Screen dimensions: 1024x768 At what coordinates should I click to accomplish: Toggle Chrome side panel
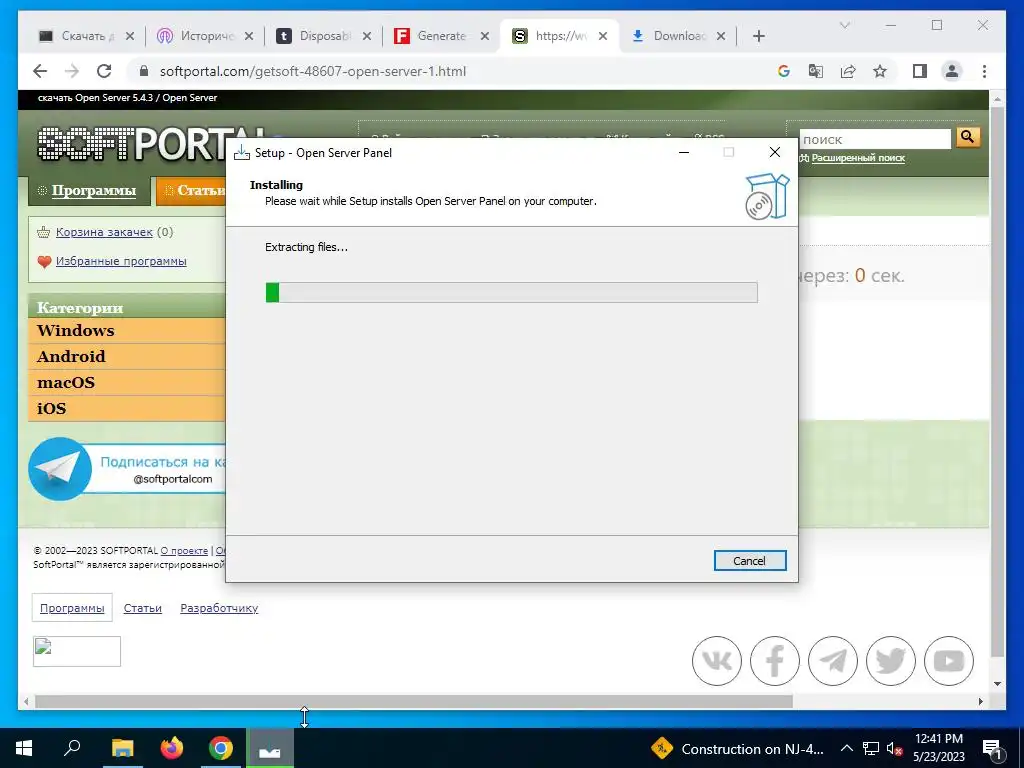[x=920, y=71]
